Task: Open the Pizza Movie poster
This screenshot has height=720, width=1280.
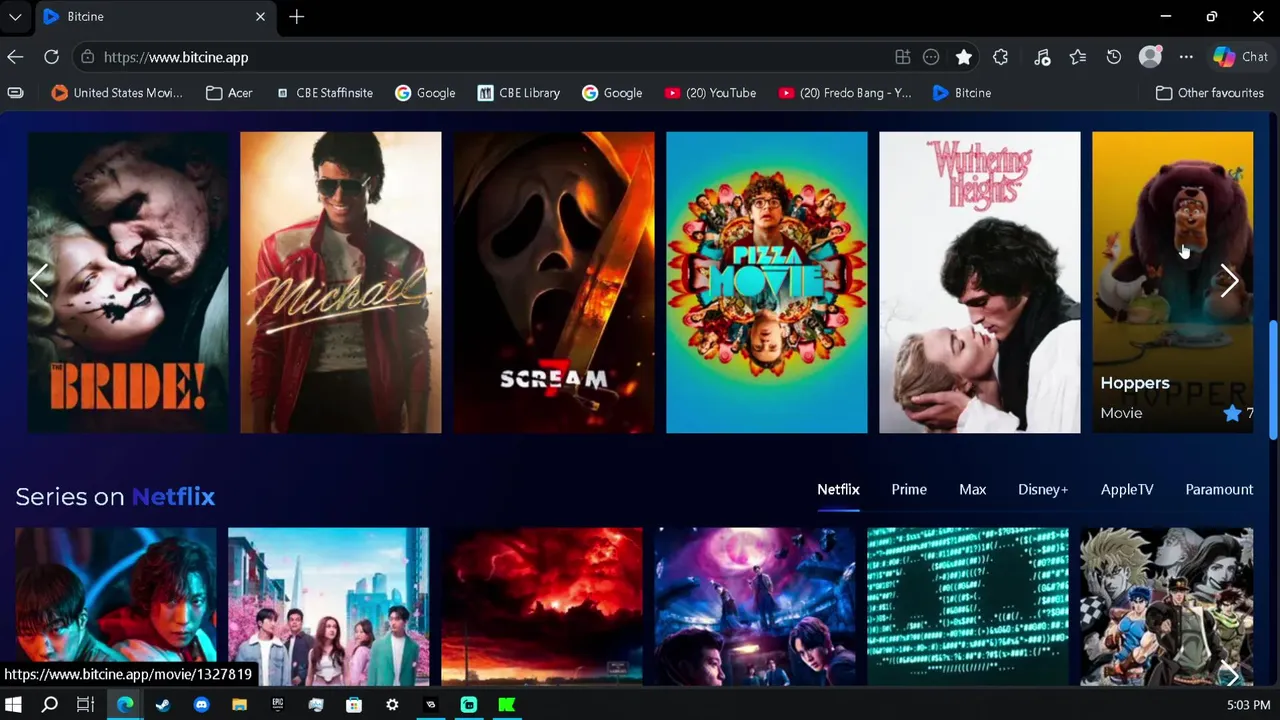Action: click(x=767, y=282)
